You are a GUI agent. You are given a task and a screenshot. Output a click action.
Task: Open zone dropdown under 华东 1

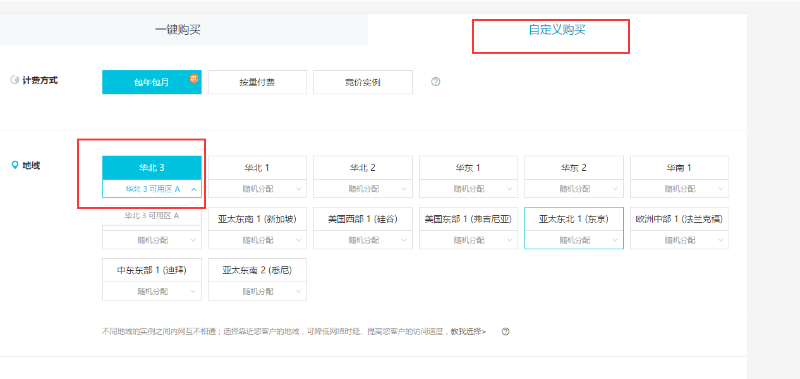click(468, 189)
